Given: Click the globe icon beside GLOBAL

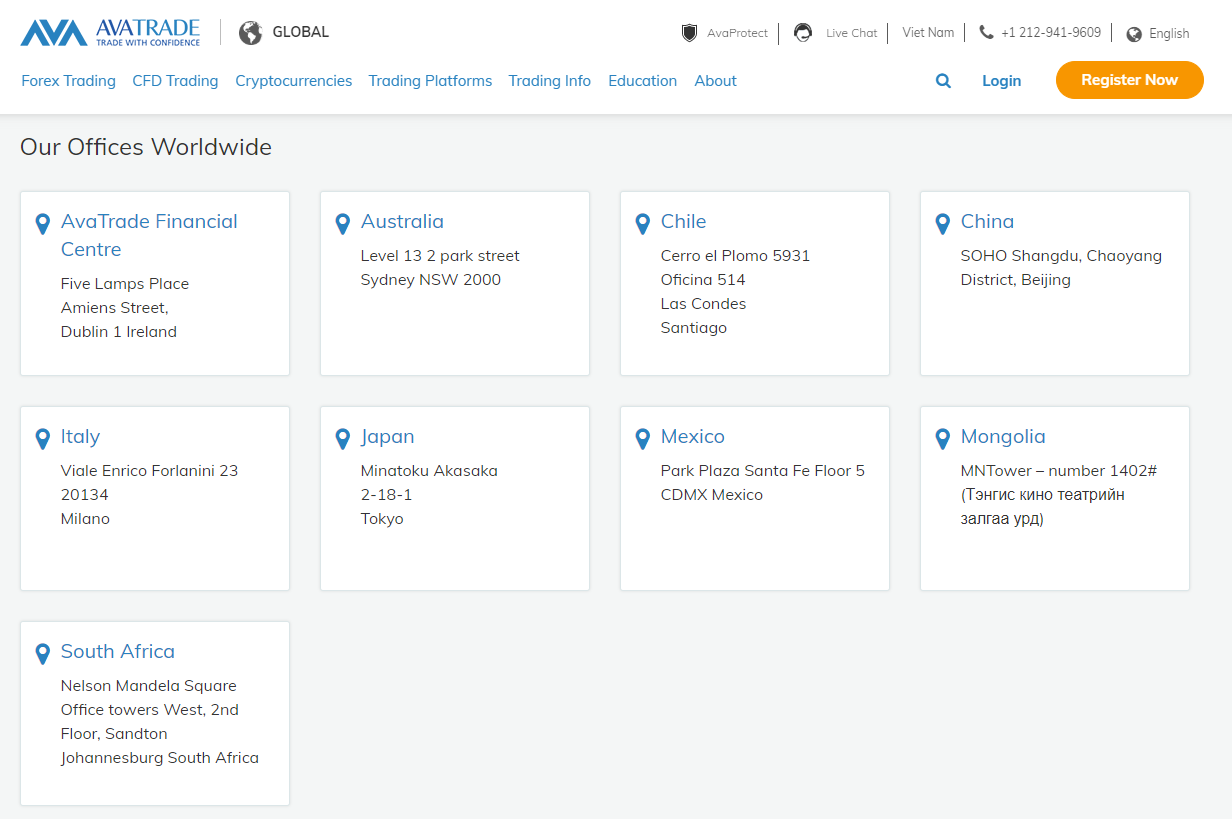Looking at the screenshot, I should pyautogui.click(x=251, y=33).
